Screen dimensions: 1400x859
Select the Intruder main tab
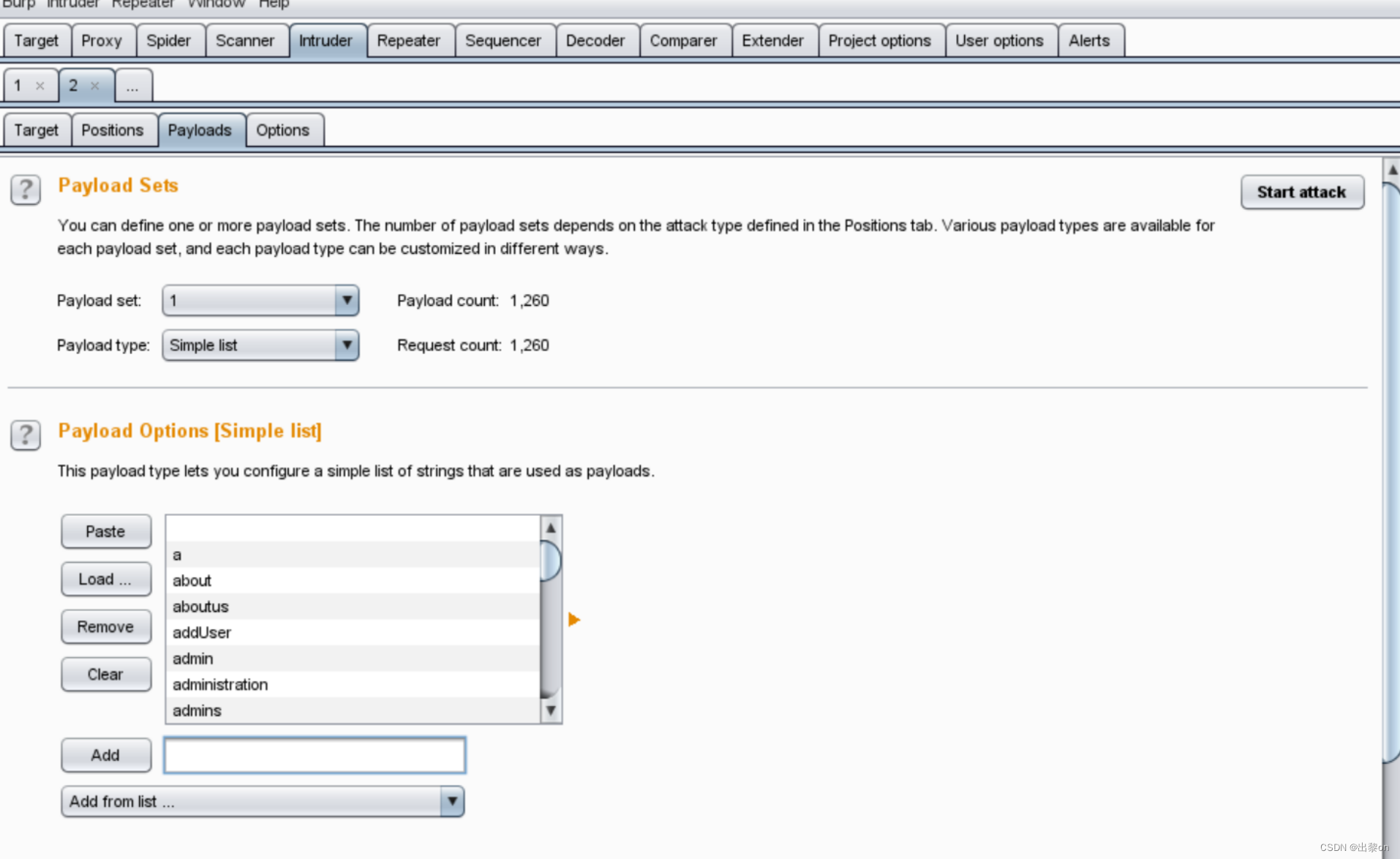point(325,41)
